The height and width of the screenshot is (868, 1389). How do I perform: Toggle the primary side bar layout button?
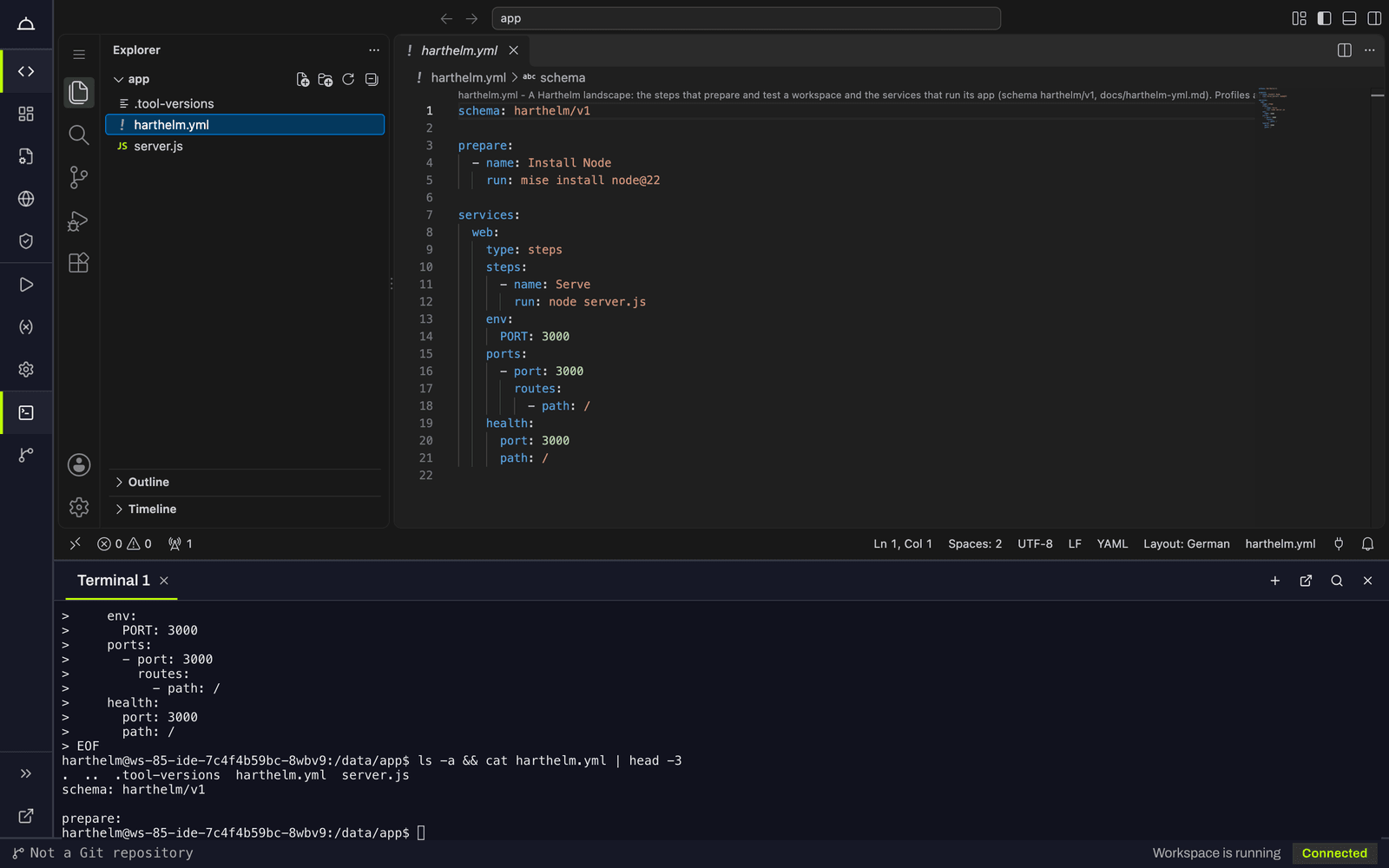[x=1324, y=18]
